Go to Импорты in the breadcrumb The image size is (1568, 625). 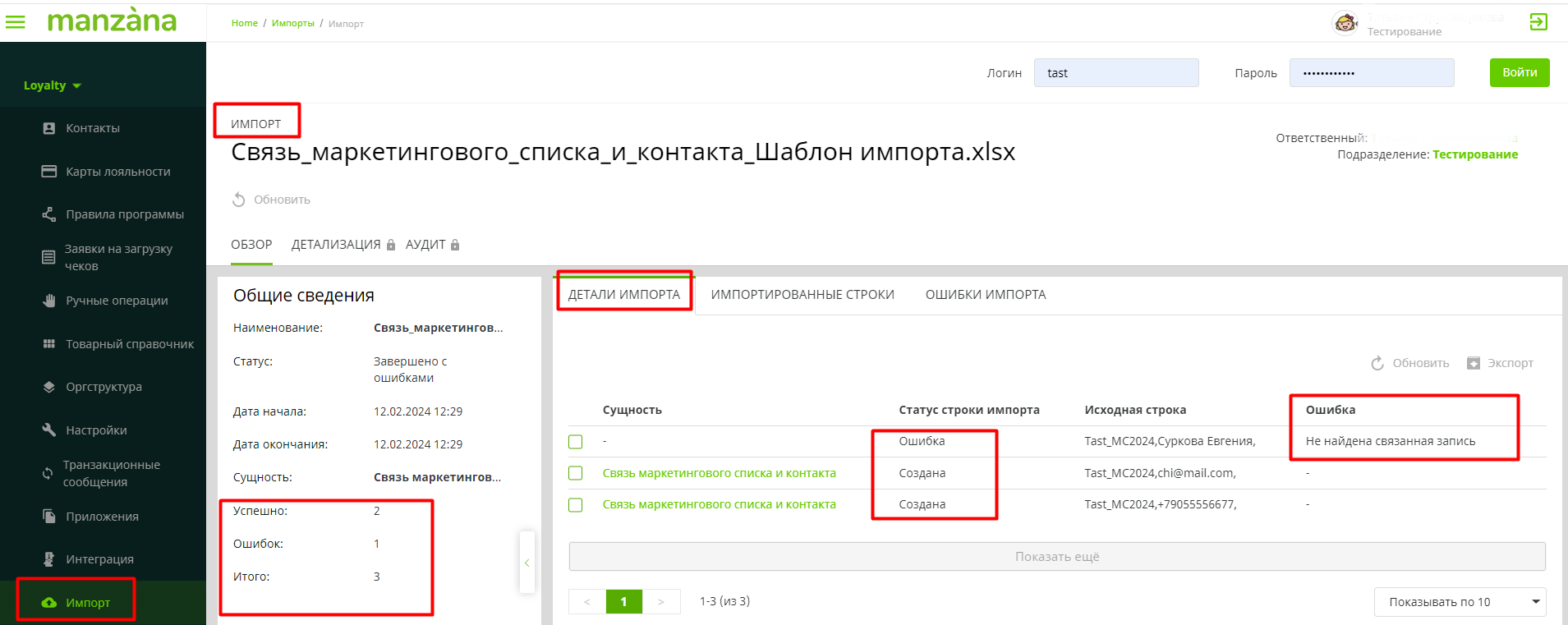(x=292, y=23)
